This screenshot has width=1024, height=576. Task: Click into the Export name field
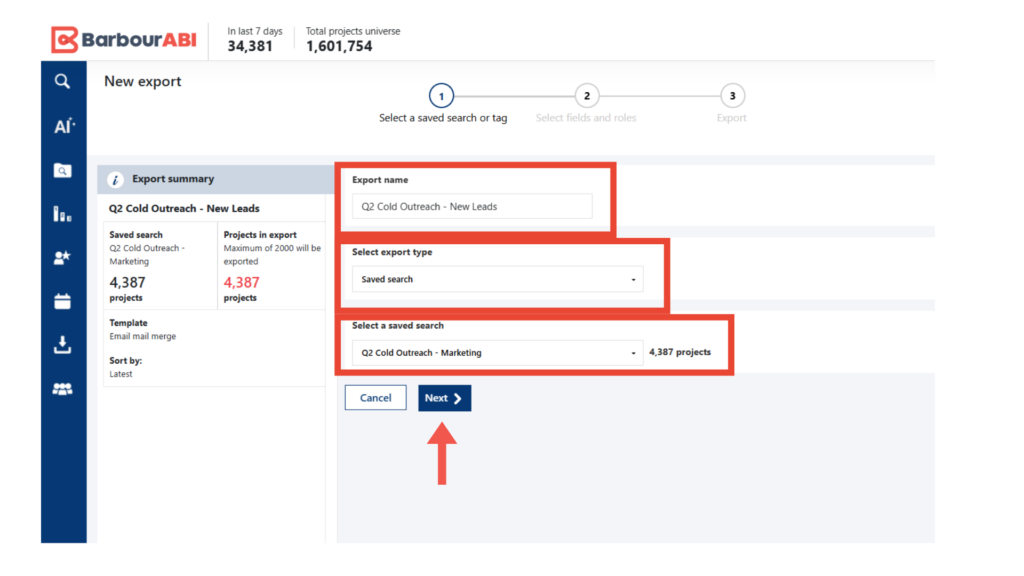click(x=472, y=207)
